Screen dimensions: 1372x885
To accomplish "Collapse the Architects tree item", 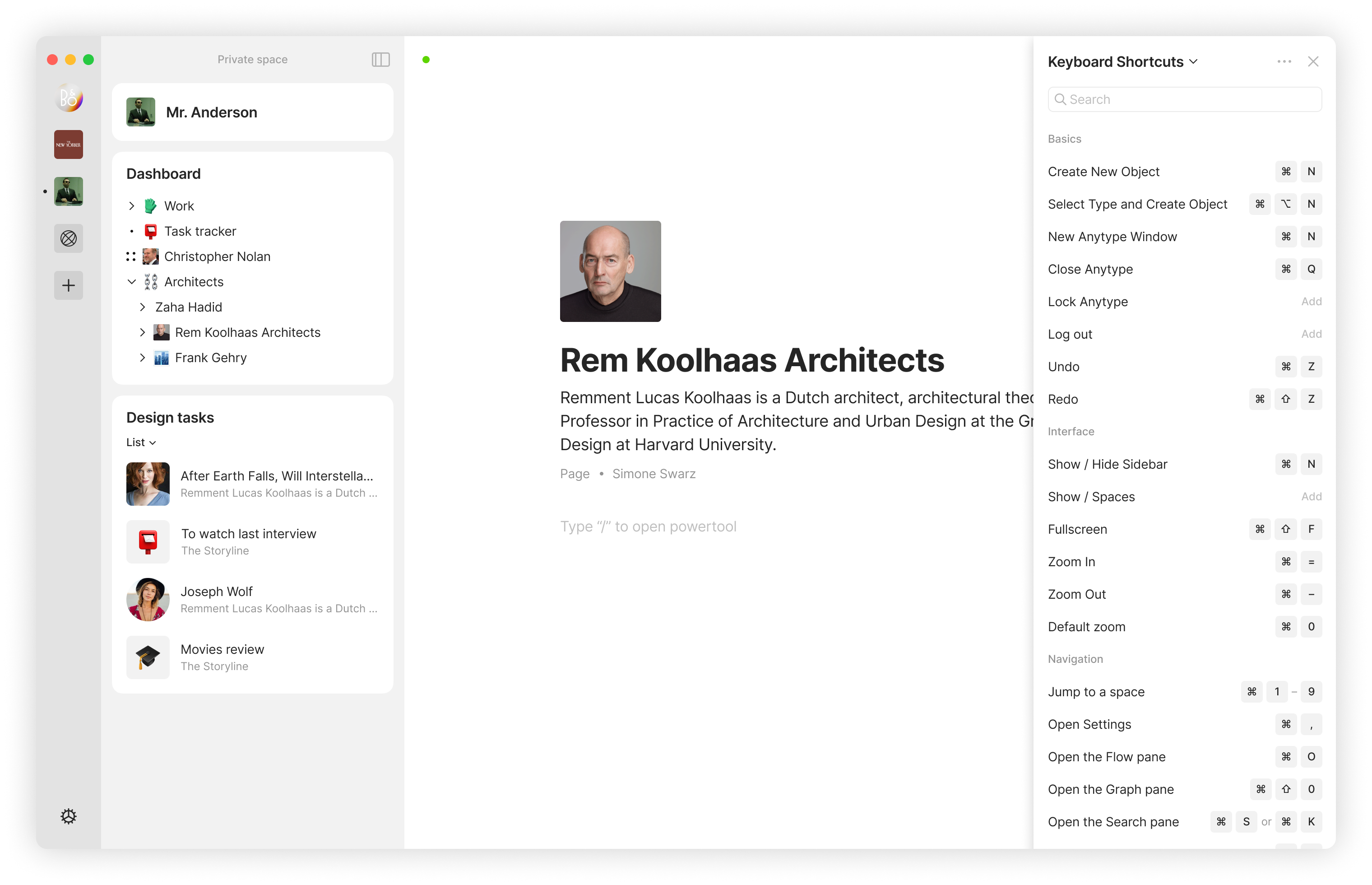I will (131, 282).
